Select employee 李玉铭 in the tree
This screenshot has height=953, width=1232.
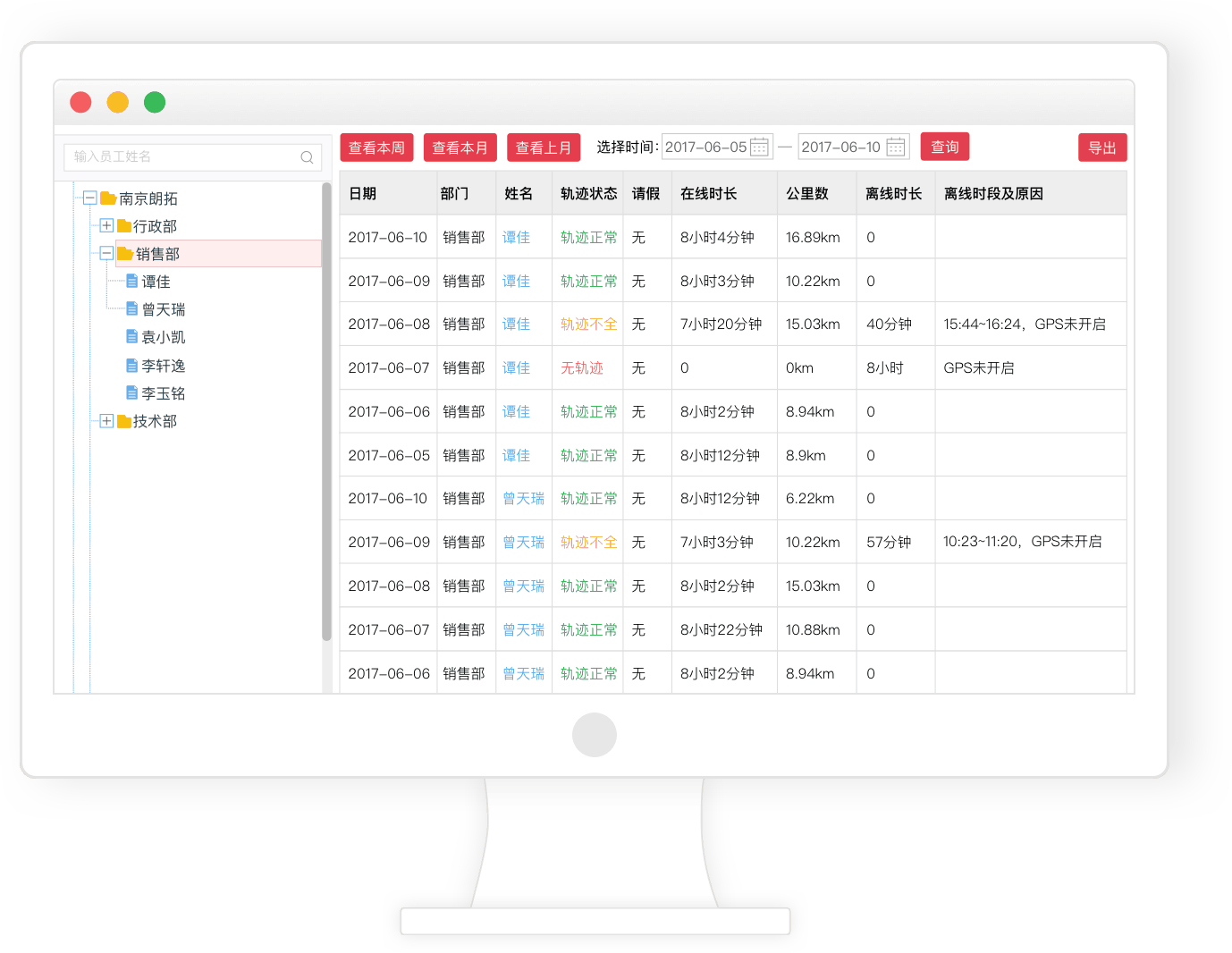tap(164, 393)
